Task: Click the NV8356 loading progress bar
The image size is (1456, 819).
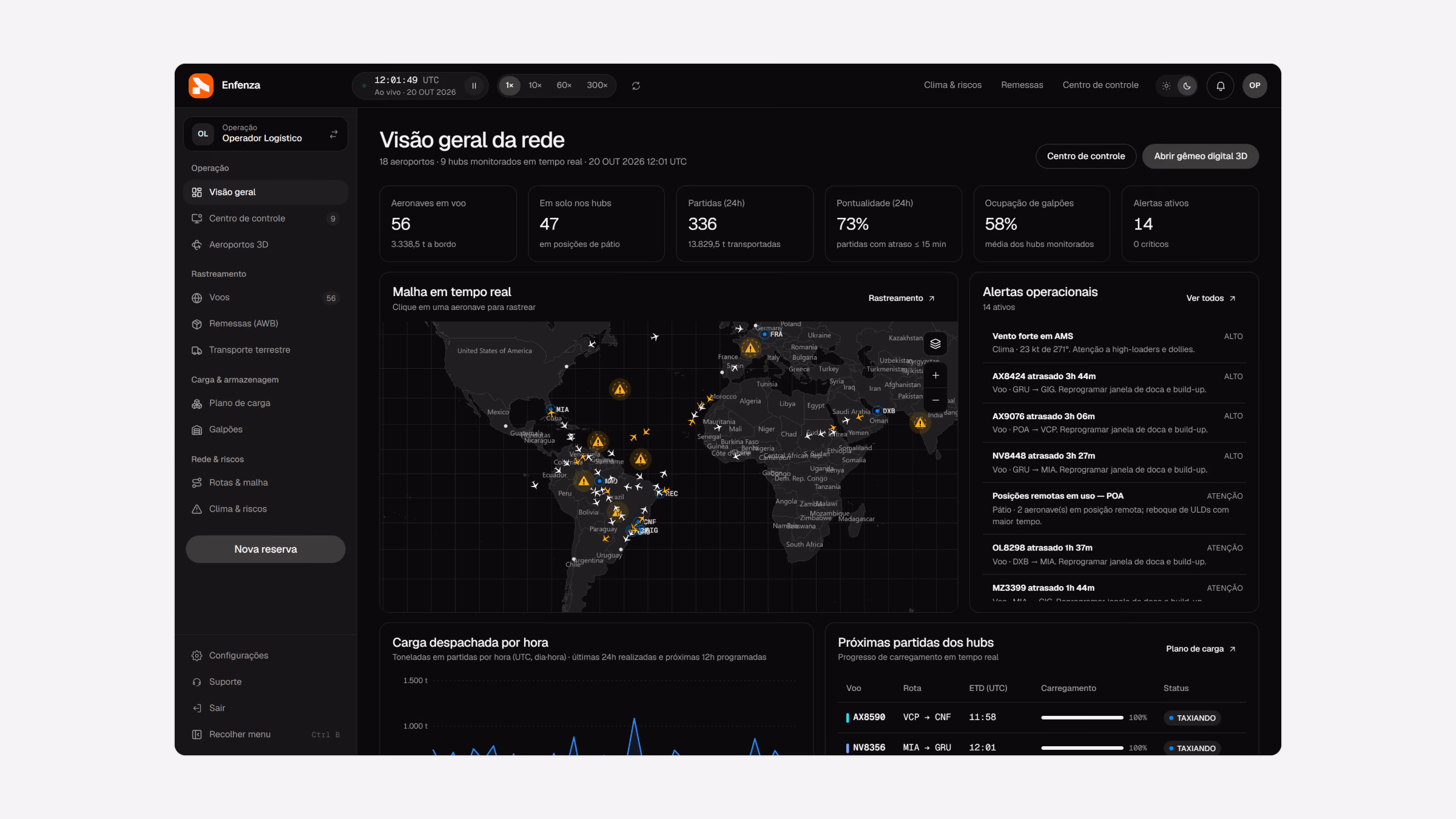Action: pyautogui.click(x=1082, y=748)
